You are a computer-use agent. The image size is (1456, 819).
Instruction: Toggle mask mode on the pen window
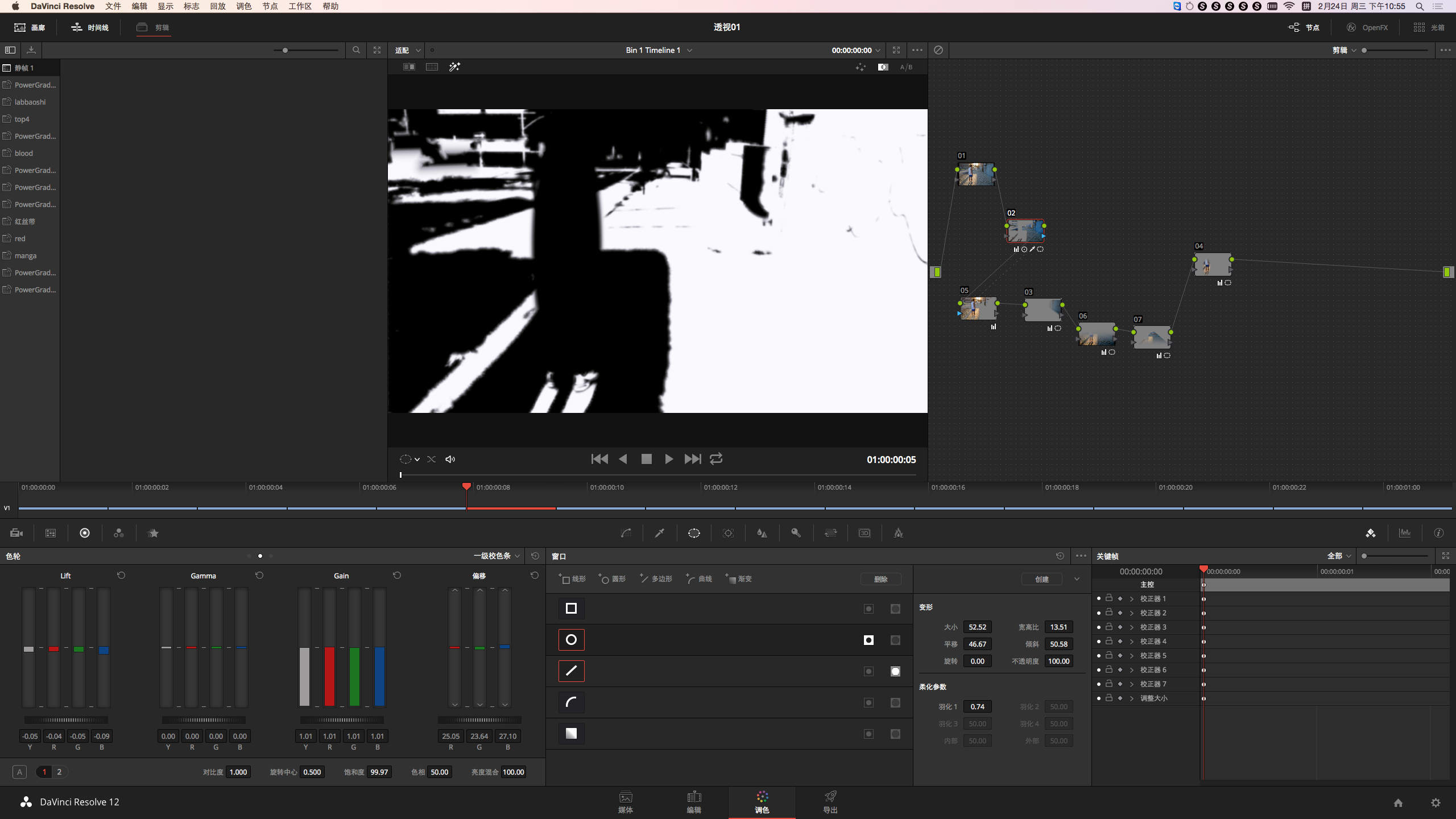click(895, 671)
